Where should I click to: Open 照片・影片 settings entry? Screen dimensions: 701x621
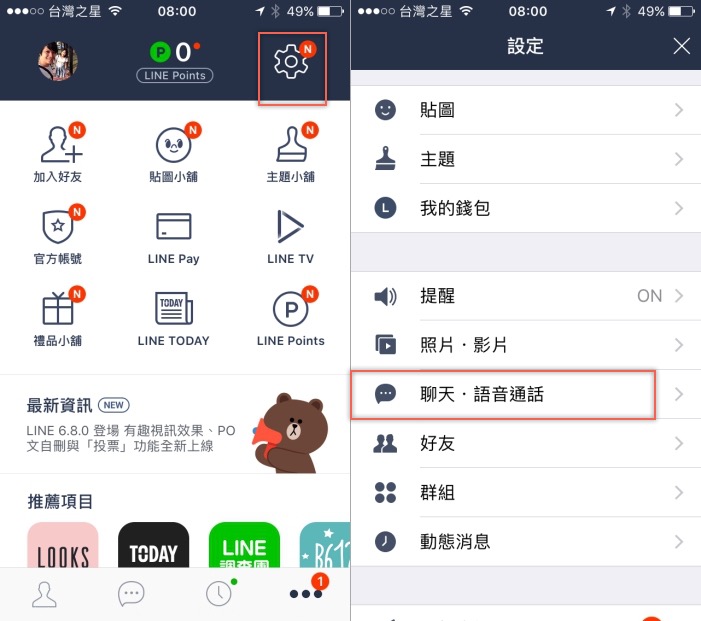click(x=526, y=345)
